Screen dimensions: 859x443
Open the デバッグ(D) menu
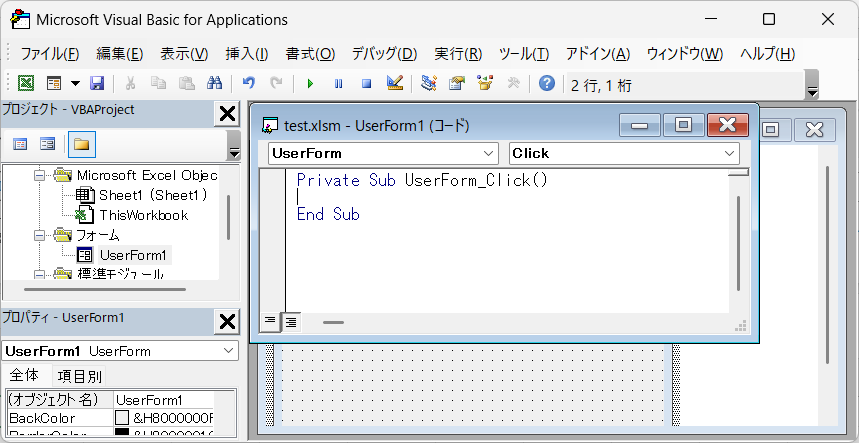385,54
